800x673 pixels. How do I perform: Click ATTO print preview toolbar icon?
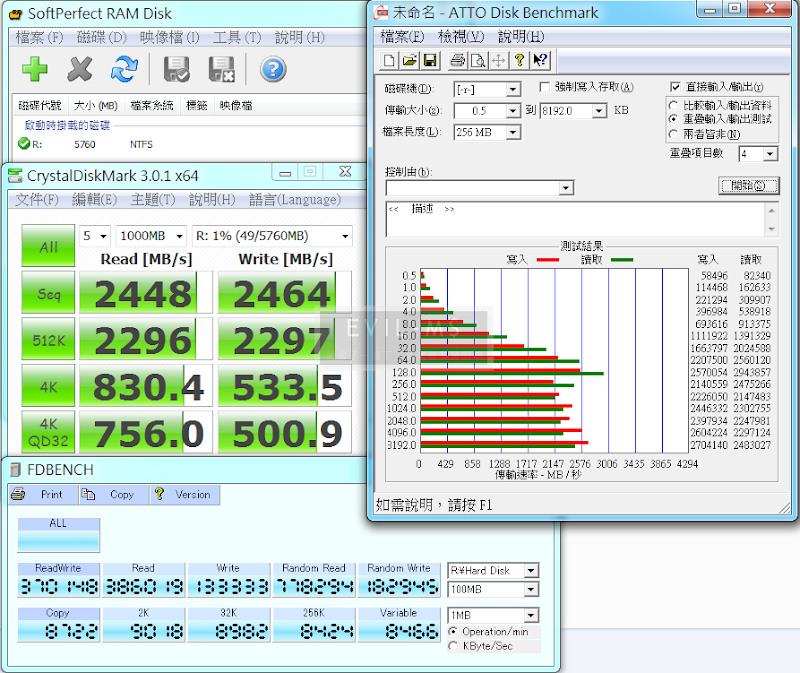coord(478,61)
